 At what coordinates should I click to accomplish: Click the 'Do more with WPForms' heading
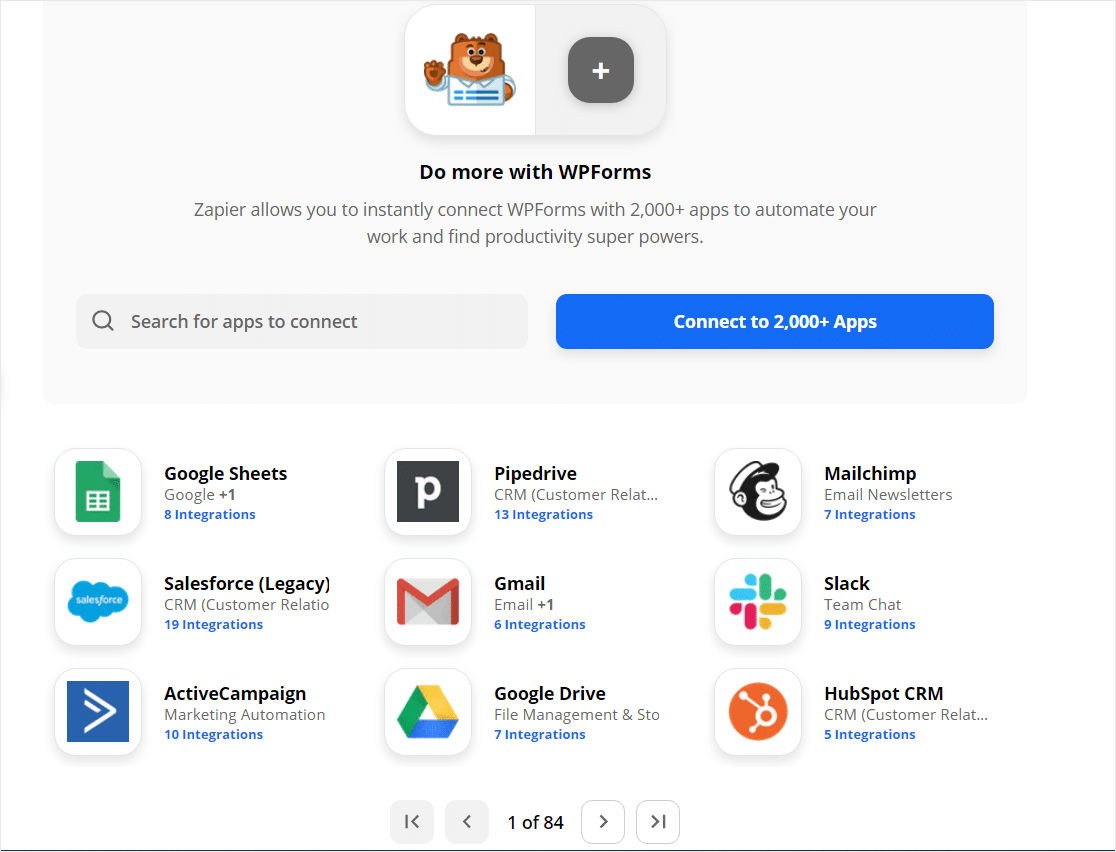[535, 172]
